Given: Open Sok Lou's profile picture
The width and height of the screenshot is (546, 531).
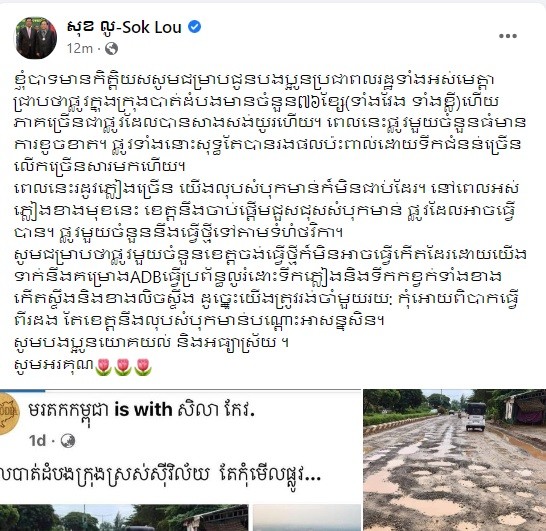Looking at the screenshot, I should pos(36,38).
